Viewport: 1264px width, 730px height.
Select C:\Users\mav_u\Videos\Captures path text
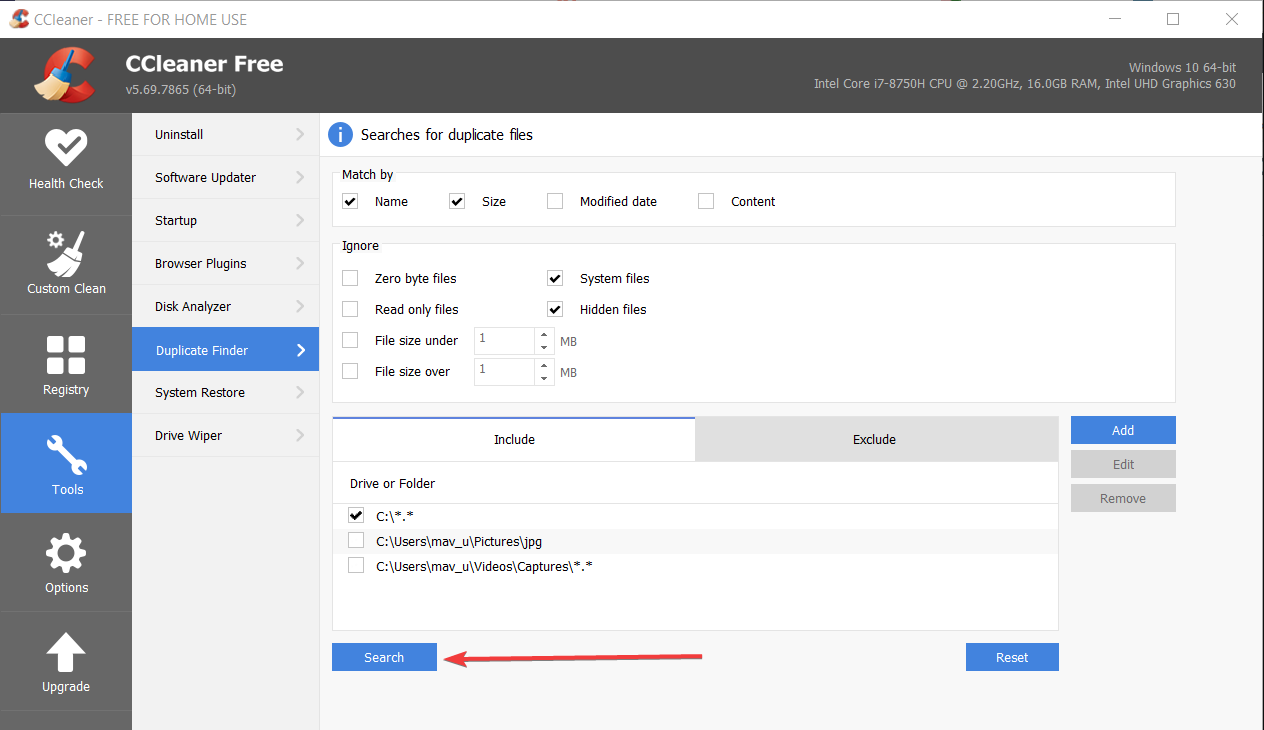(484, 566)
